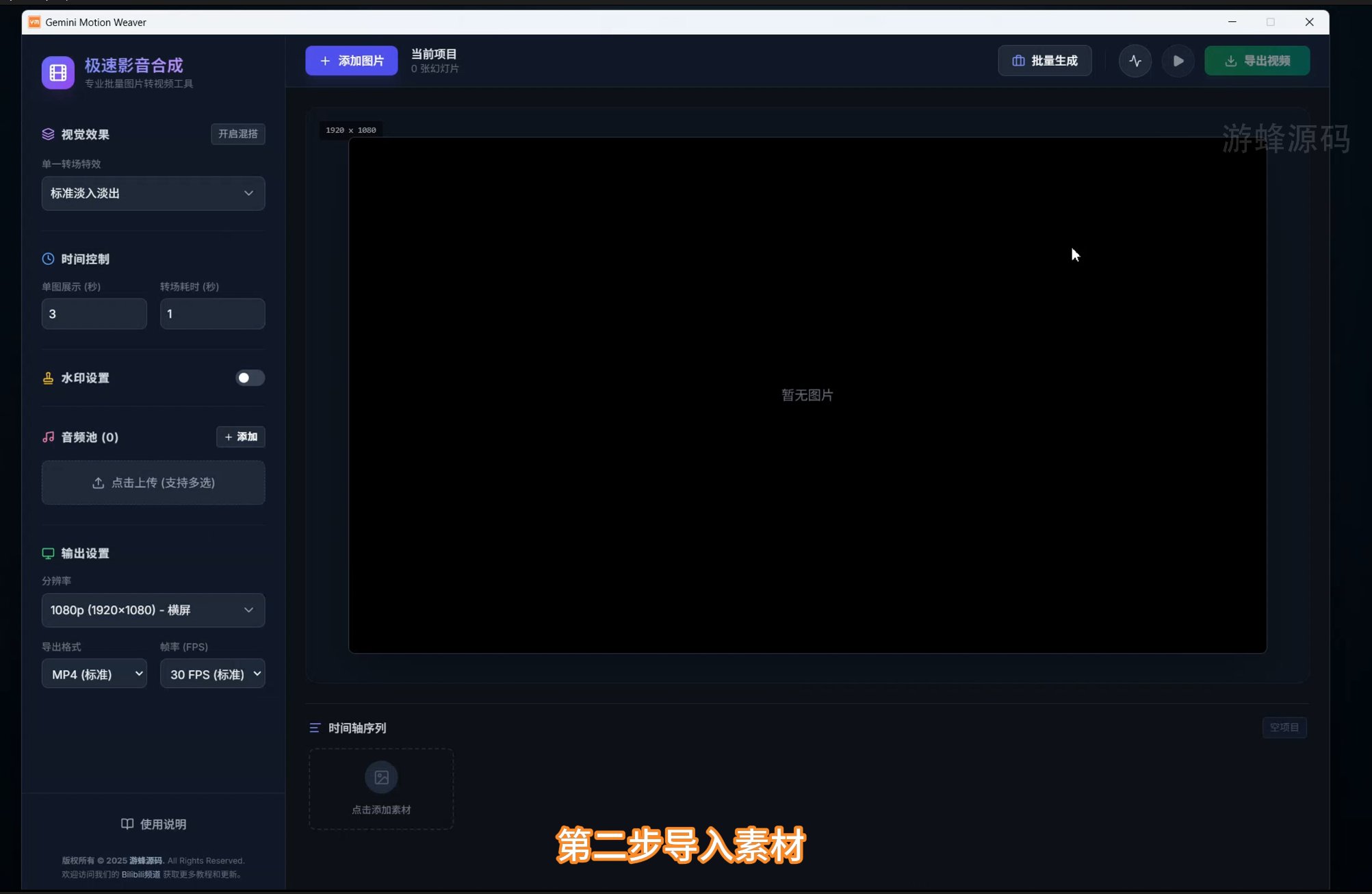1372x894 pixels.
Task: Open the 标准淡入淡出 transition dropdown
Action: (153, 193)
